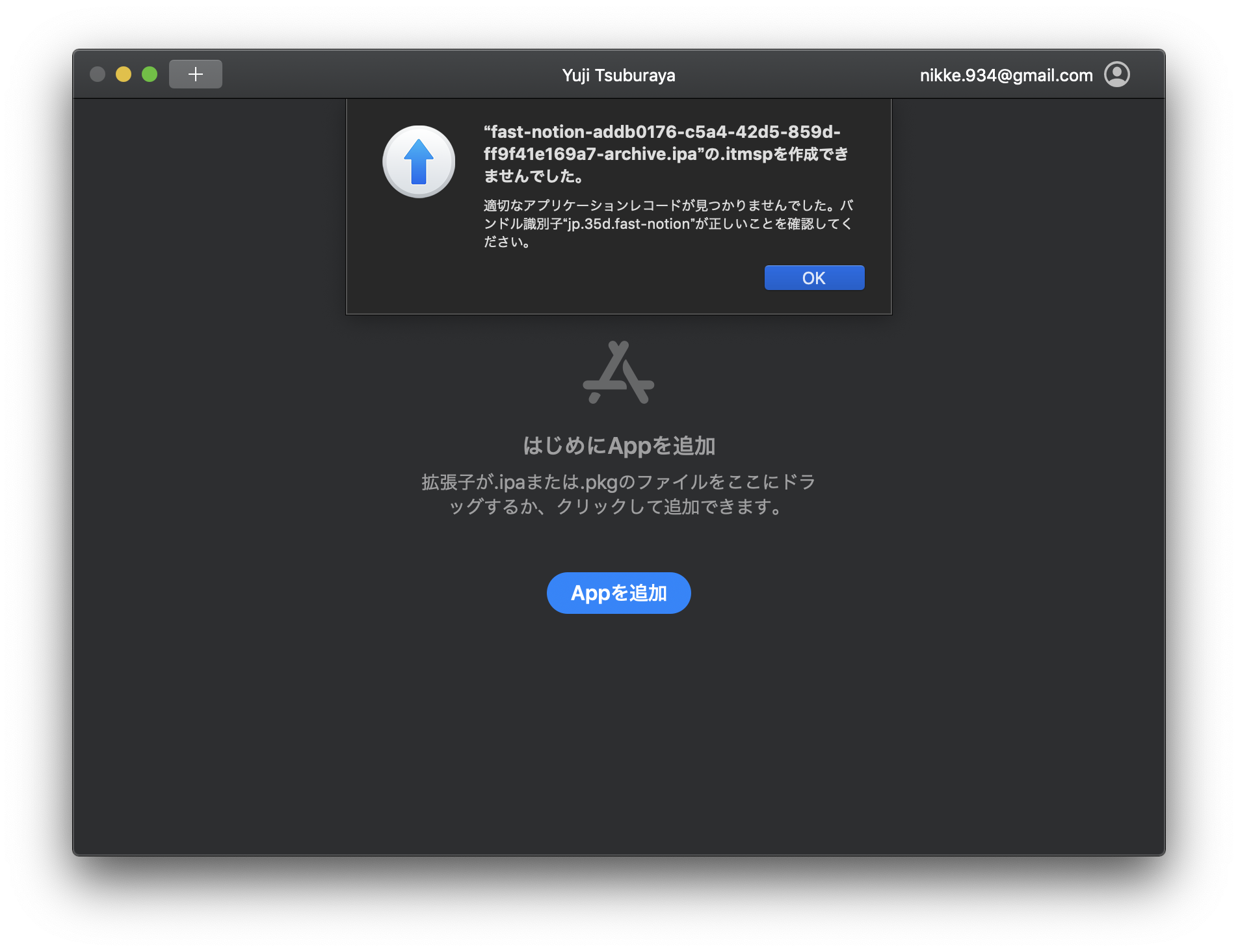Image resolution: width=1238 pixels, height=952 pixels.
Task: Click the bundle identifier jp.35d.fast-notion message
Action: point(668,224)
